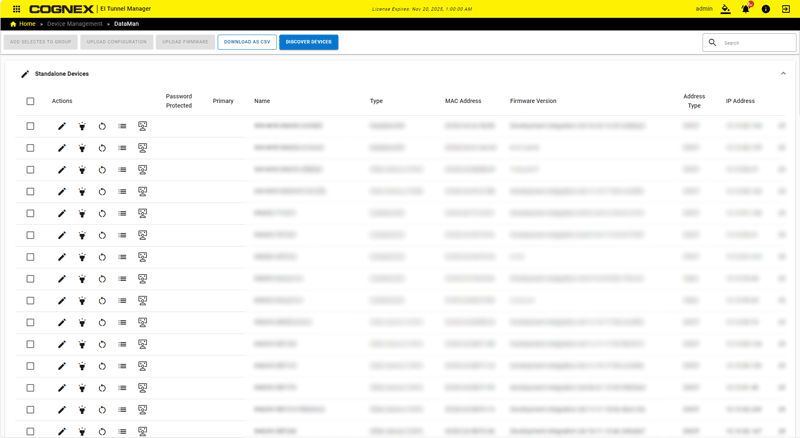Open the apps grid menu icon
800x438 pixels.
17,9
